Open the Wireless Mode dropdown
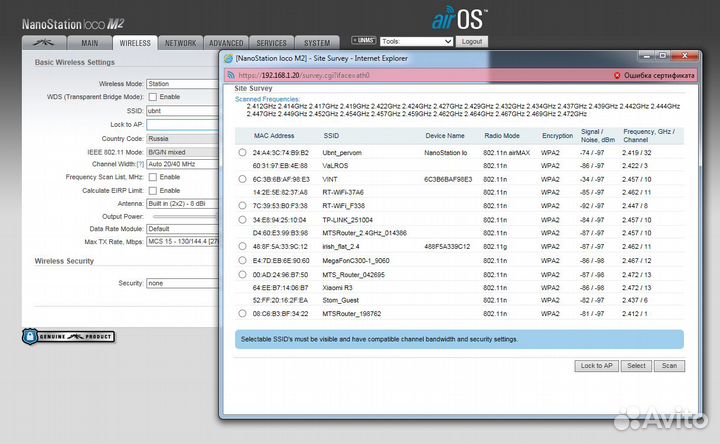 point(181,84)
